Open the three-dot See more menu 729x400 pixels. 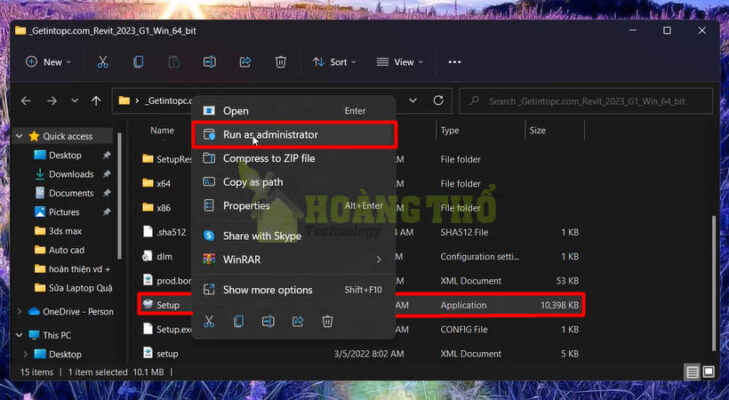(x=454, y=62)
